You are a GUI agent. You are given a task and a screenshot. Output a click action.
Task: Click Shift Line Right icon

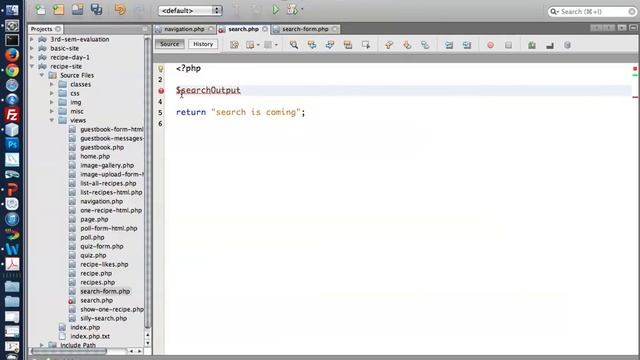point(467,45)
